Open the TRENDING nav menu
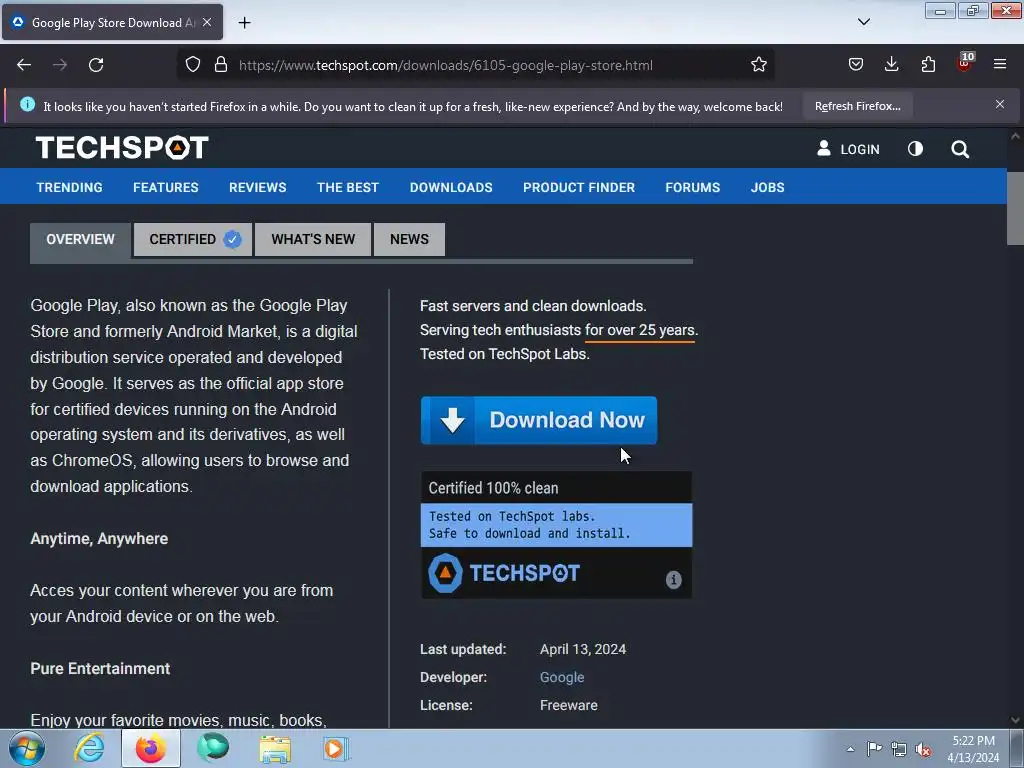Viewport: 1024px width, 768px height. click(x=69, y=187)
